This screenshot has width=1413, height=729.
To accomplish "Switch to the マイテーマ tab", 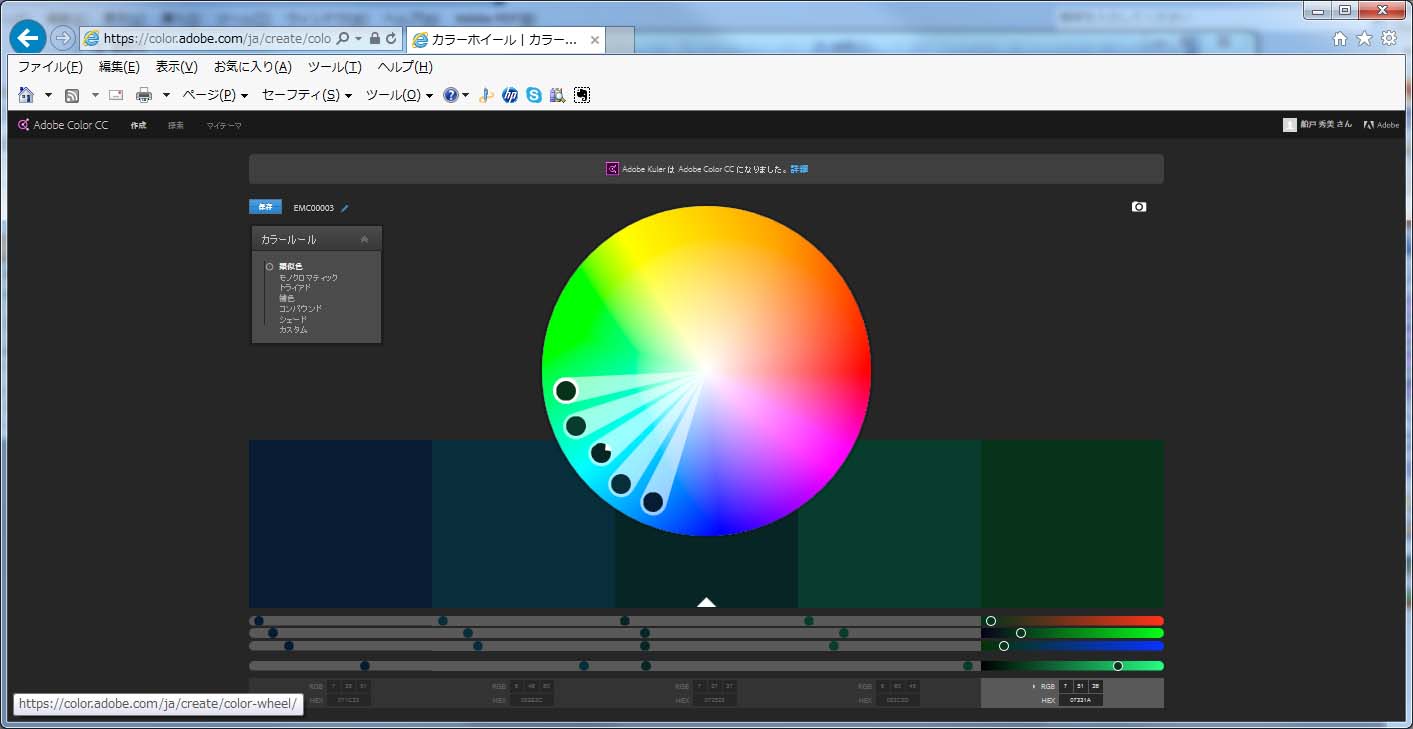I will 224,125.
